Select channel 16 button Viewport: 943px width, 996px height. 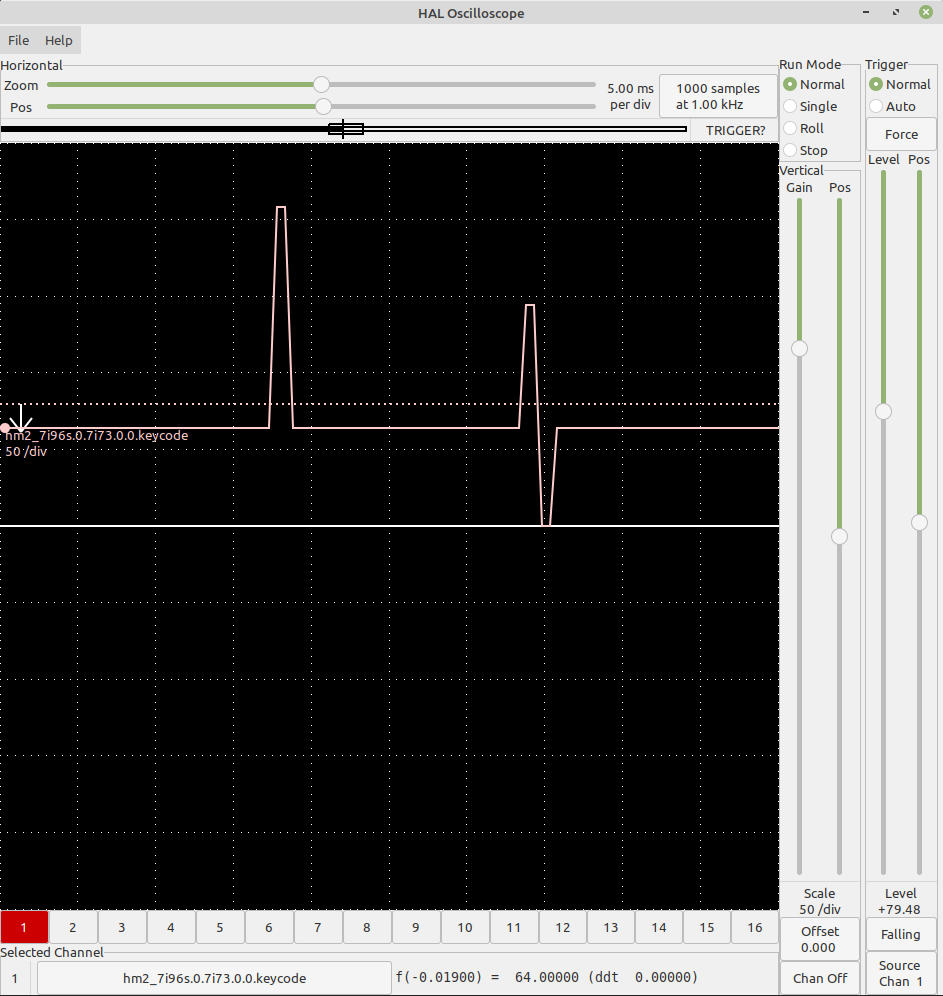[755, 927]
